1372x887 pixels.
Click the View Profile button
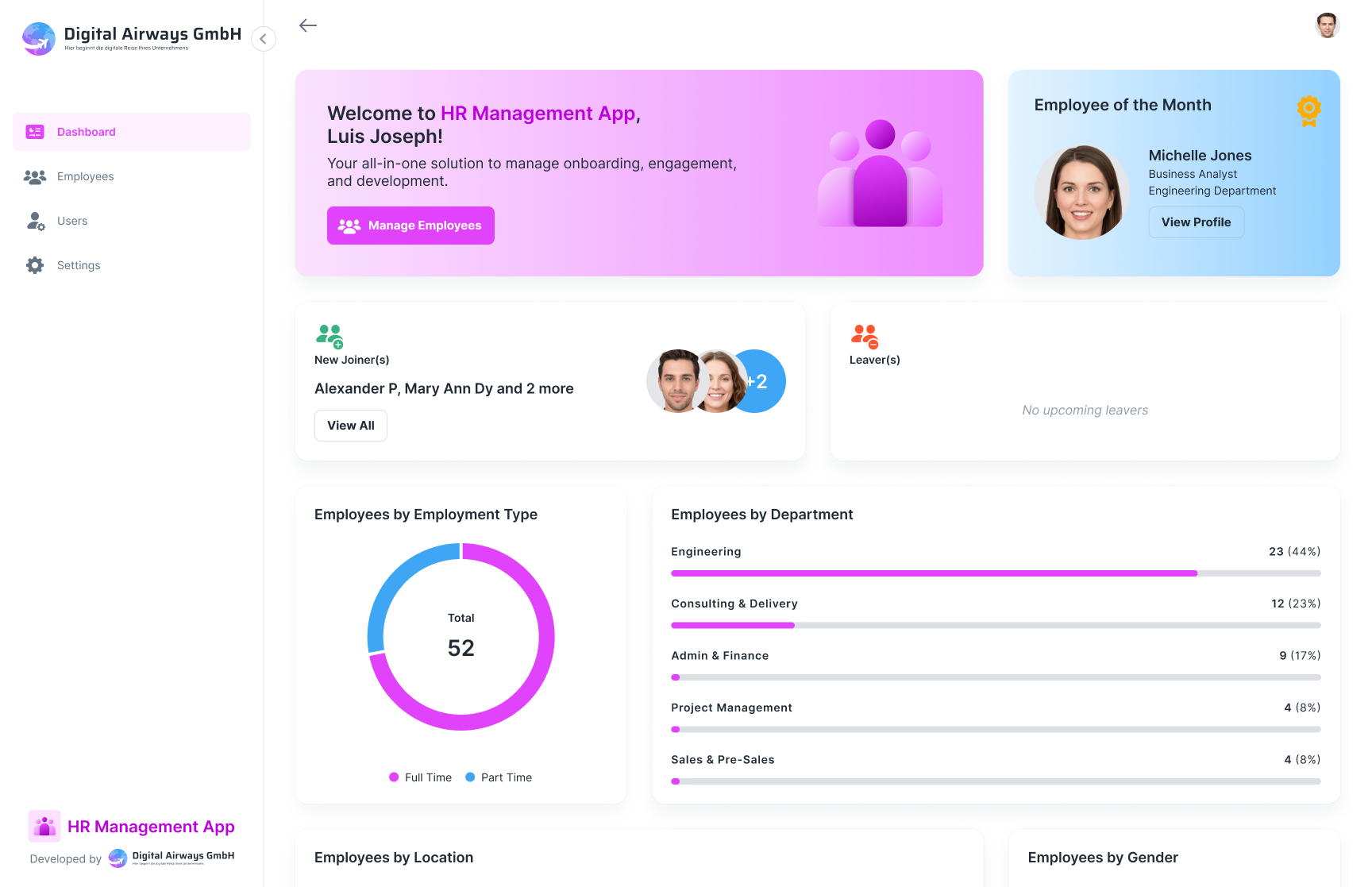coord(1196,222)
